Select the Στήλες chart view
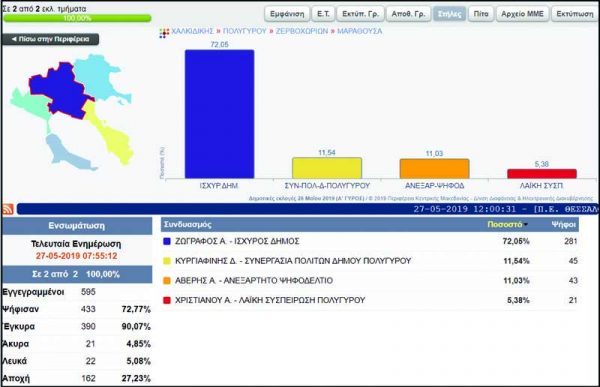The height and width of the screenshot is (387, 600). tap(449, 14)
